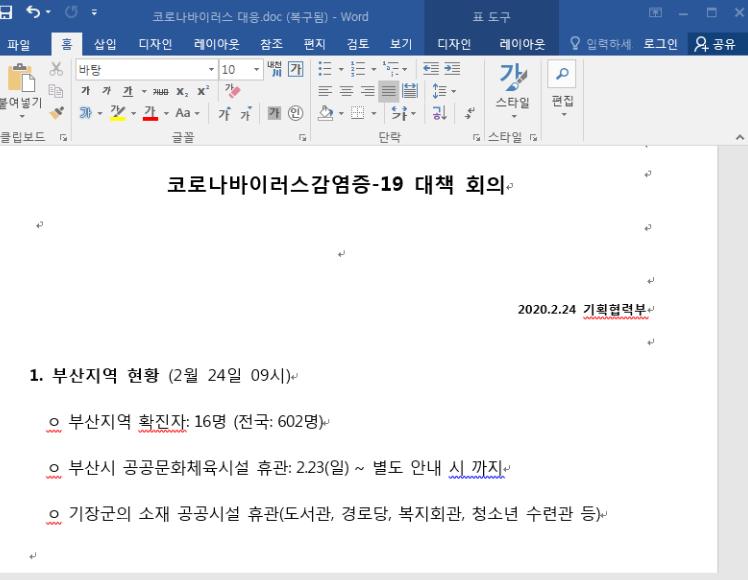Open the table tools 레이아웃 tab
Image resolution: width=748 pixels, height=580 pixels.
[522, 44]
